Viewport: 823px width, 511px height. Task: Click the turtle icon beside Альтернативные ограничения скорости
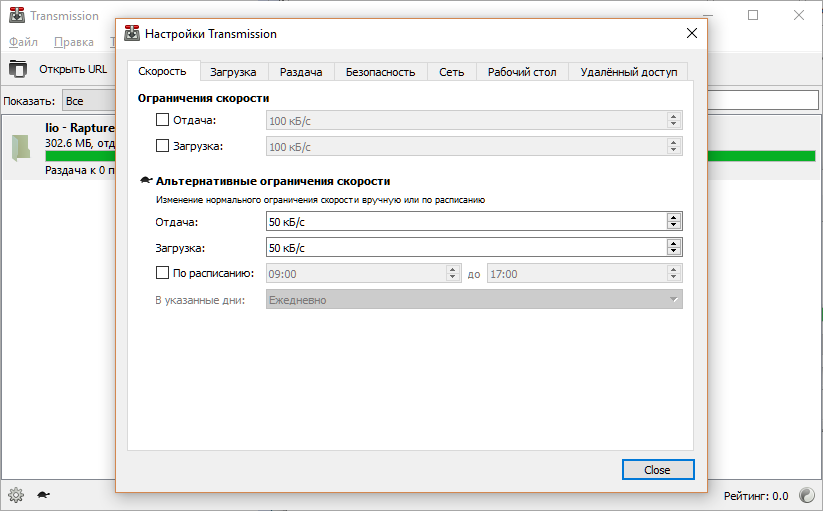coord(146,181)
